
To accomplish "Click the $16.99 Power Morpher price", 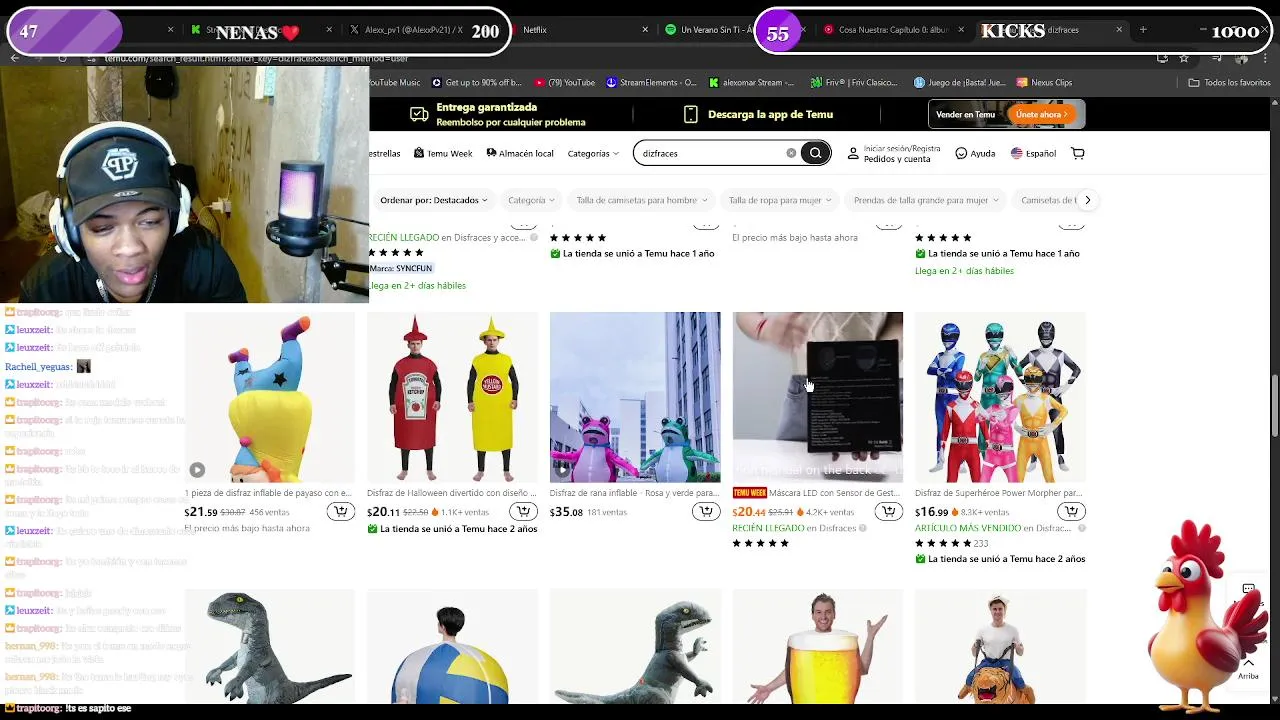I will 931,512.
